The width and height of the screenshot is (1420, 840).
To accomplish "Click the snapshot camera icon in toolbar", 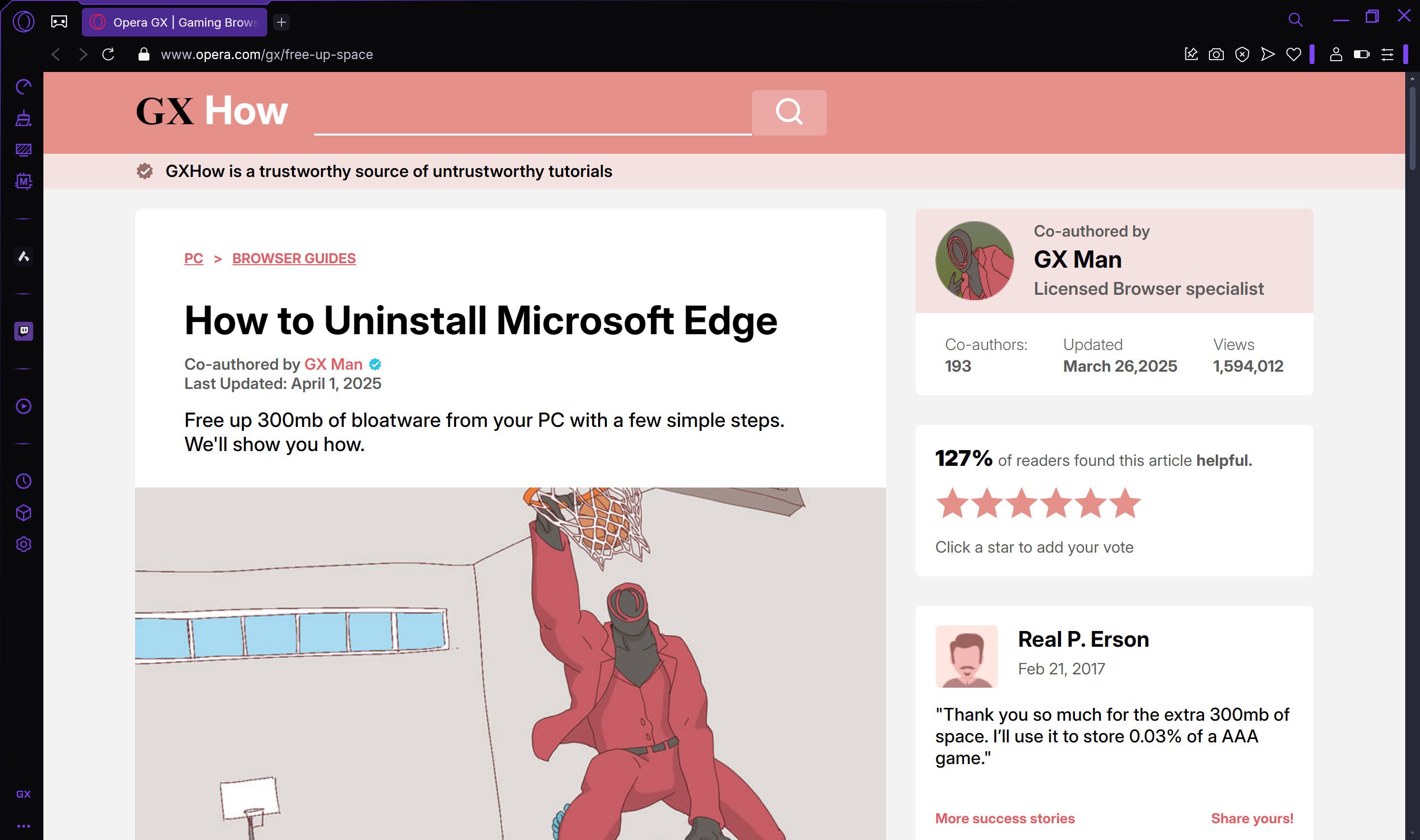I will point(1216,54).
